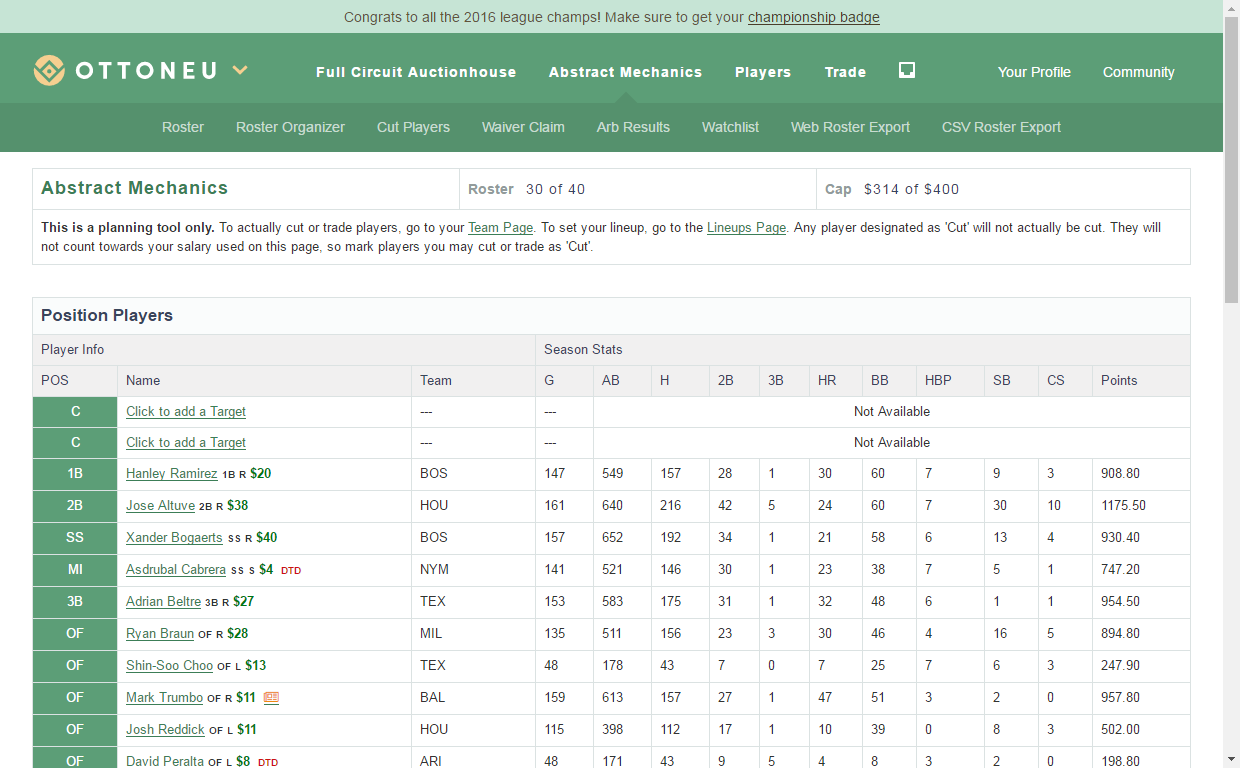1240x768 pixels.
Task: Open Full Circuit Auctionhouse menu
Action: click(x=416, y=72)
